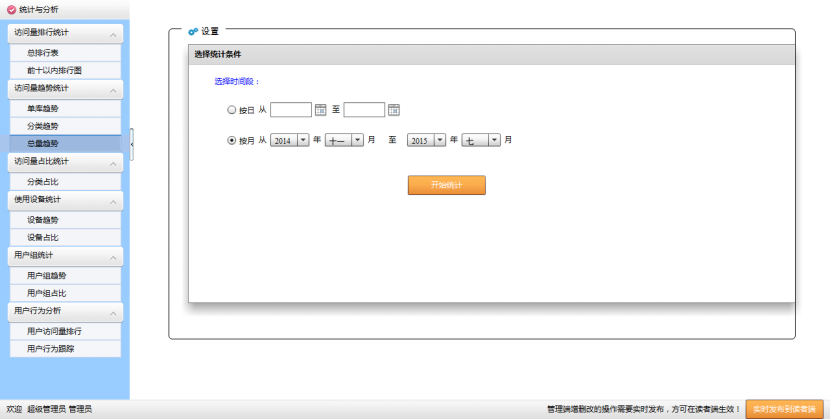Collapse the 访问量排行统计 section
This screenshot has width=831, height=419.
(114, 34)
